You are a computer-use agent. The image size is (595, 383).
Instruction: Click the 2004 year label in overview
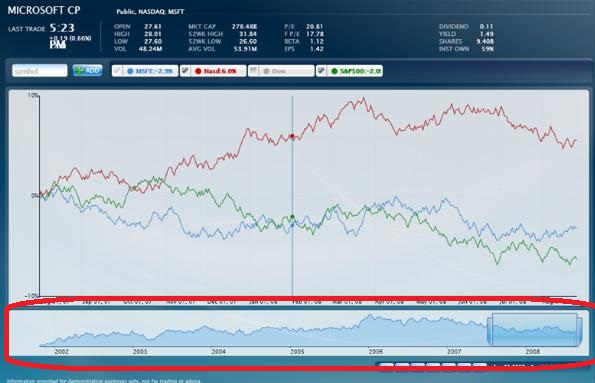point(219,352)
